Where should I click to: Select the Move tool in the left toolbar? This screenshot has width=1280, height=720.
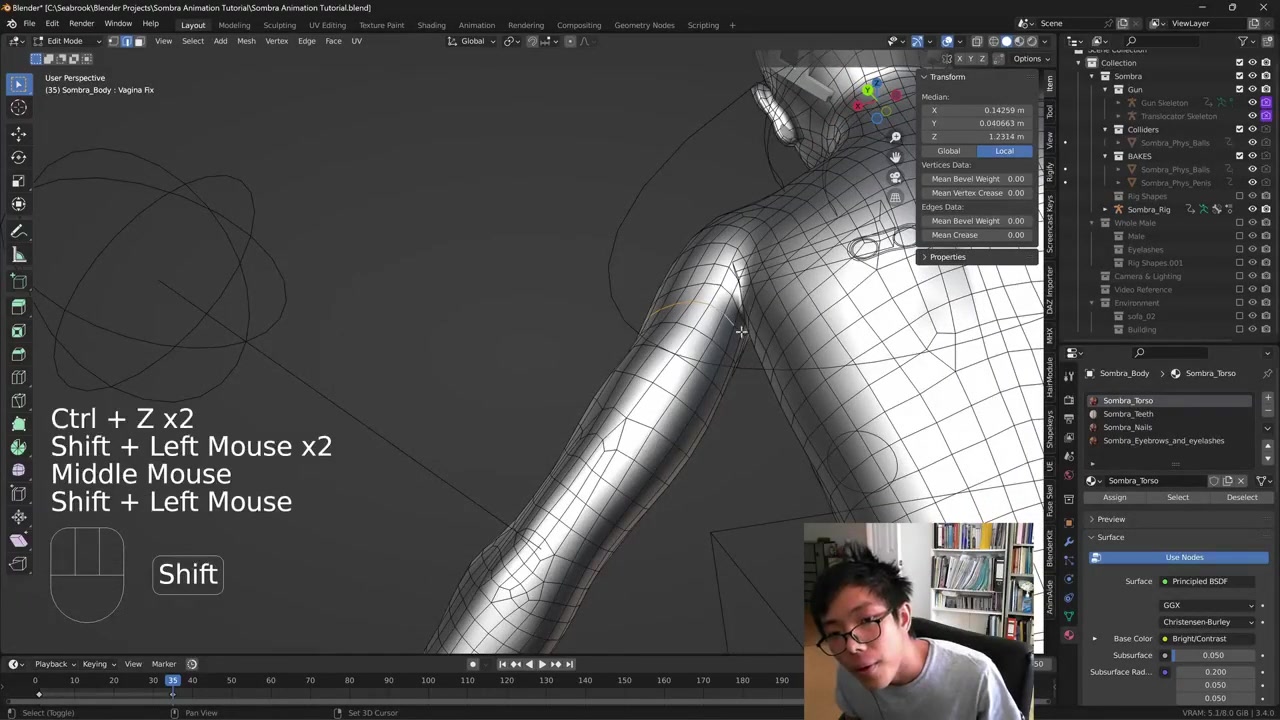point(18,133)
